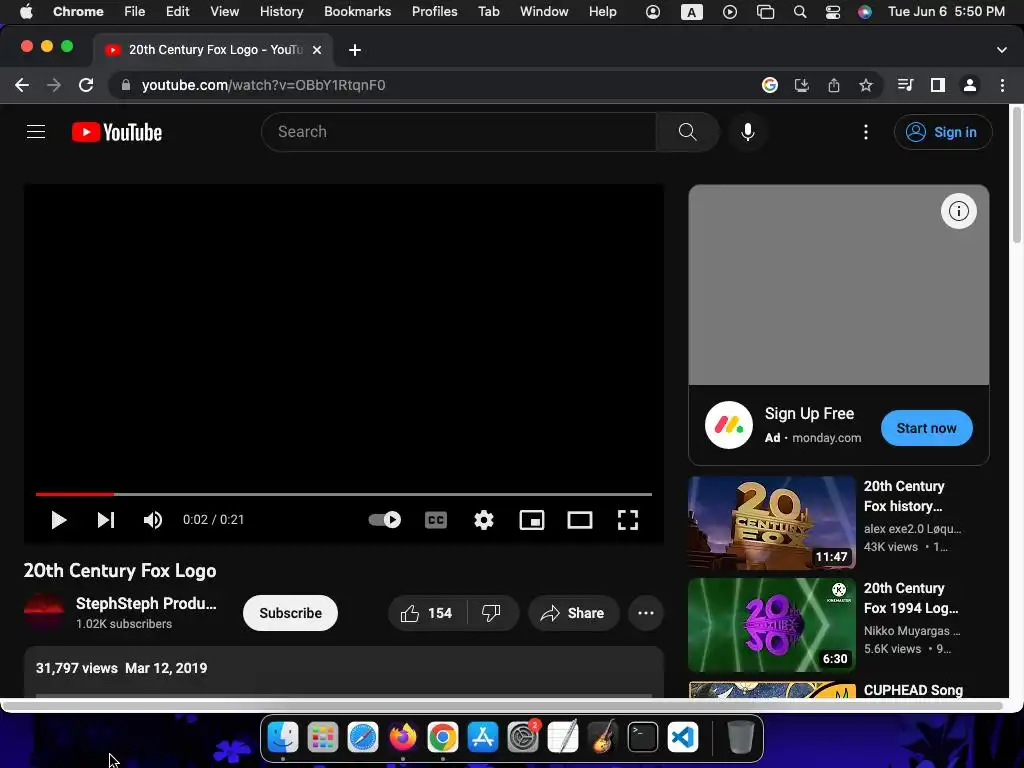Viewport: 1024px width, 768px height.
Task: Open Spotlight search in menu bar
Action: coord(800,12)
